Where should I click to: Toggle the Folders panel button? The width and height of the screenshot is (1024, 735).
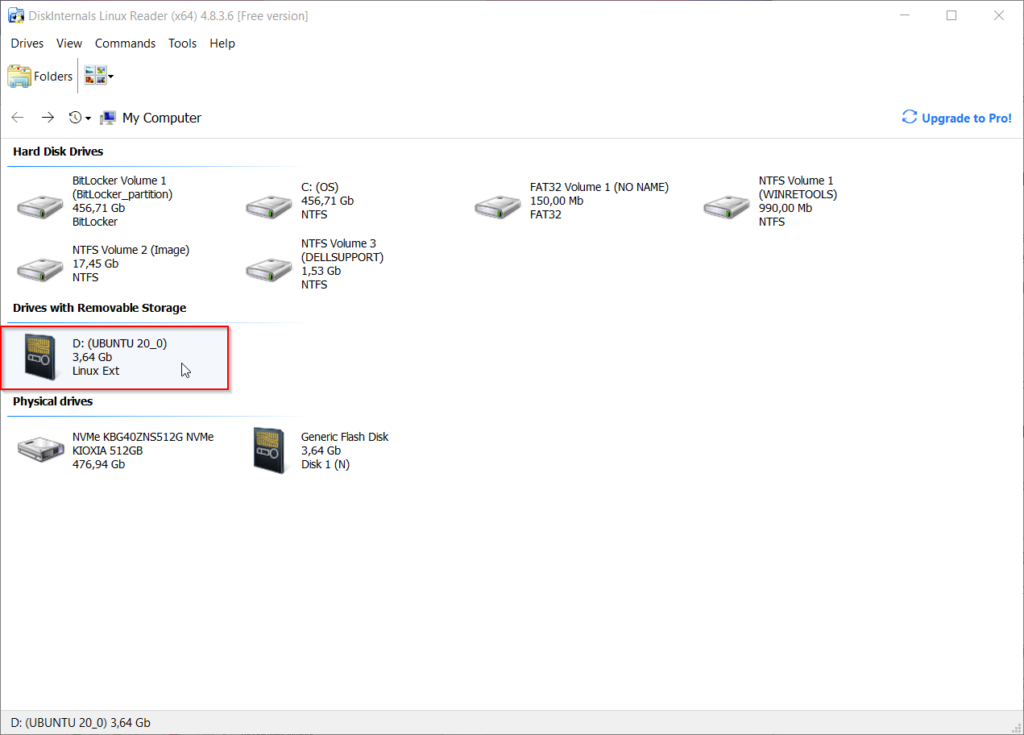click(x=40, y=76)
